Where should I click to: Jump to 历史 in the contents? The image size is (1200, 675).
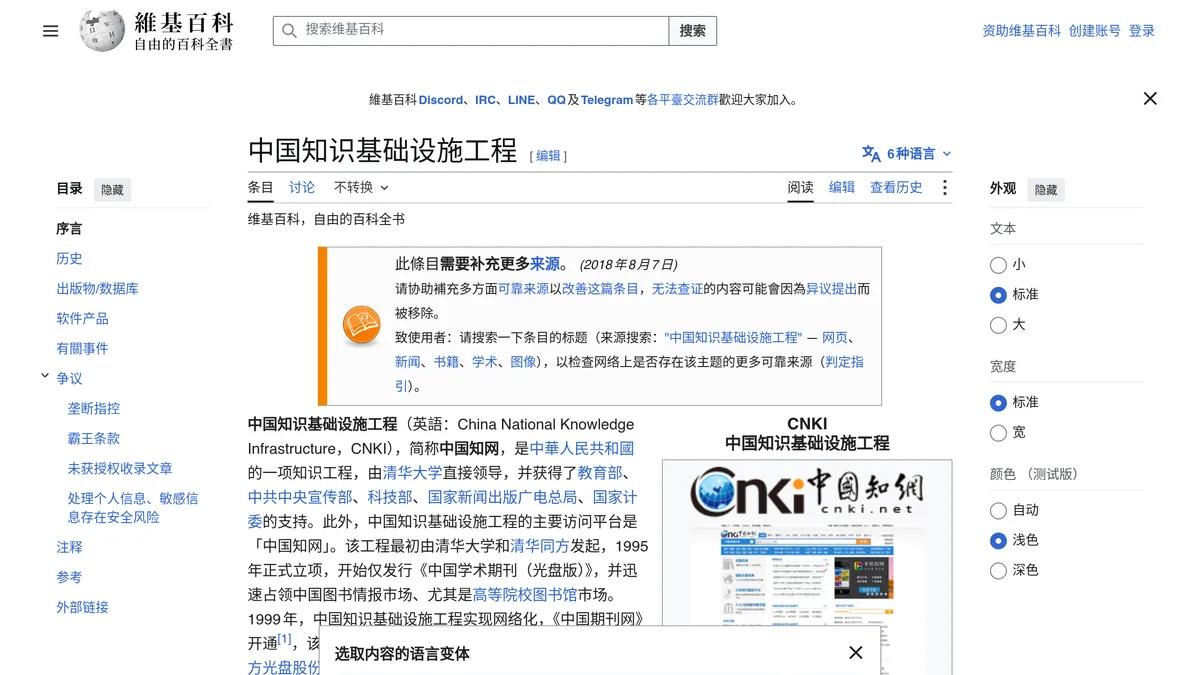[x=69, y=258]
